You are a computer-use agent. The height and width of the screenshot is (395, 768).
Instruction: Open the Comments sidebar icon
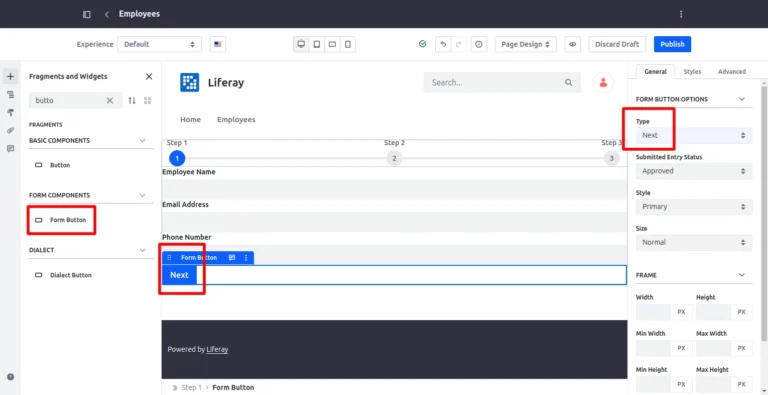(10, 148)
